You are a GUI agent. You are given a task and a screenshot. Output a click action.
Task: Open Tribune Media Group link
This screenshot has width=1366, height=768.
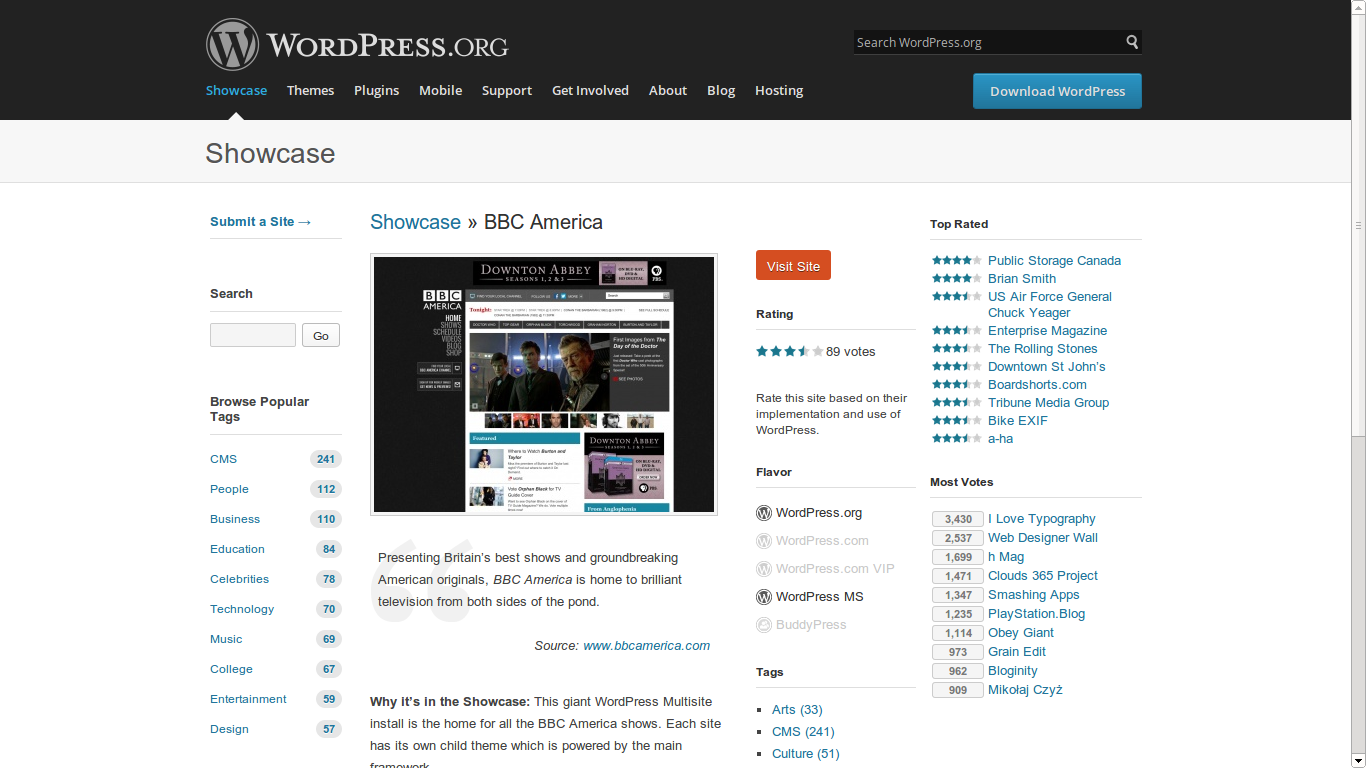1048,402
